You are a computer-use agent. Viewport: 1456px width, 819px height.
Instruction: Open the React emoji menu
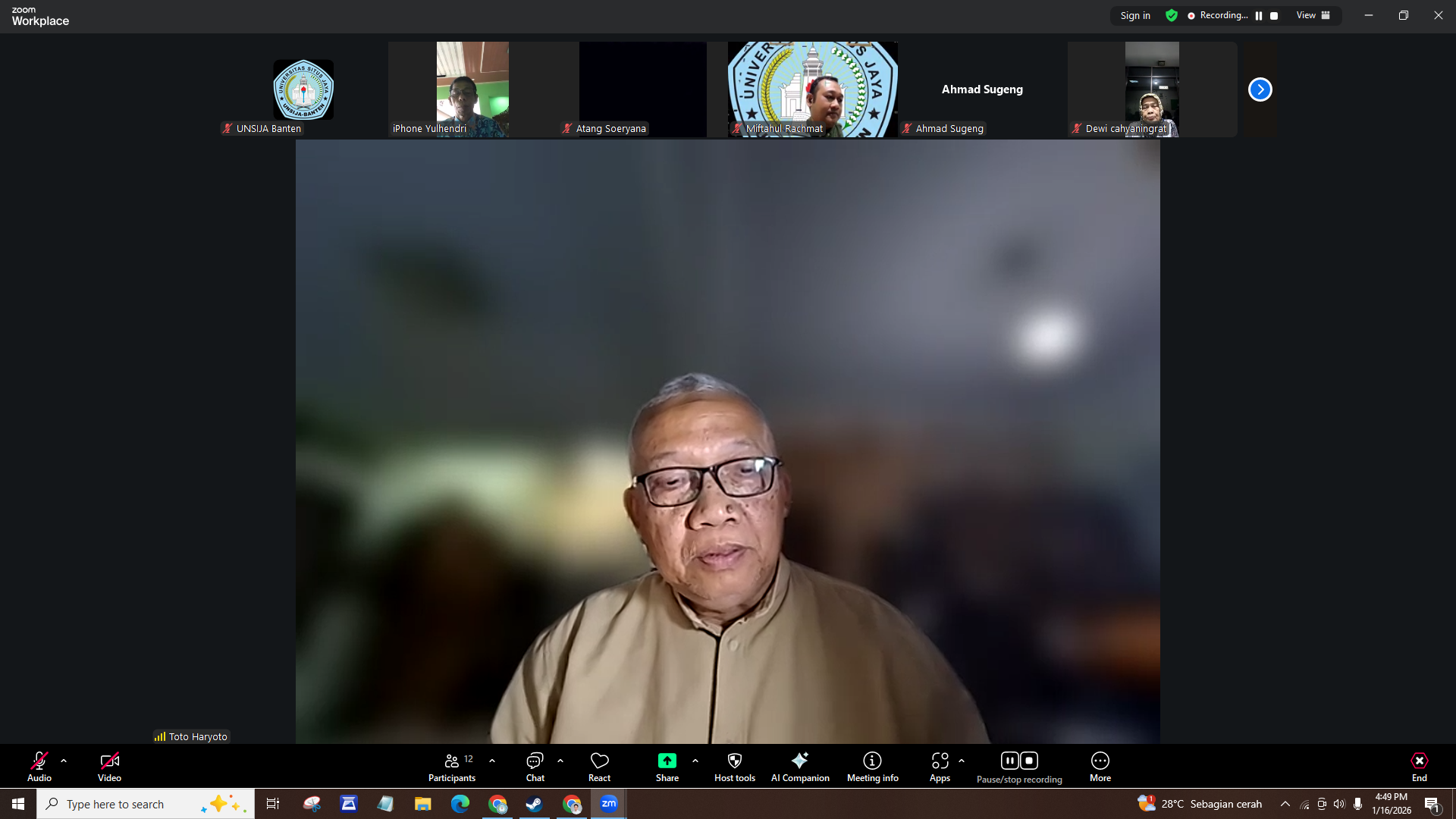point(599,761)
